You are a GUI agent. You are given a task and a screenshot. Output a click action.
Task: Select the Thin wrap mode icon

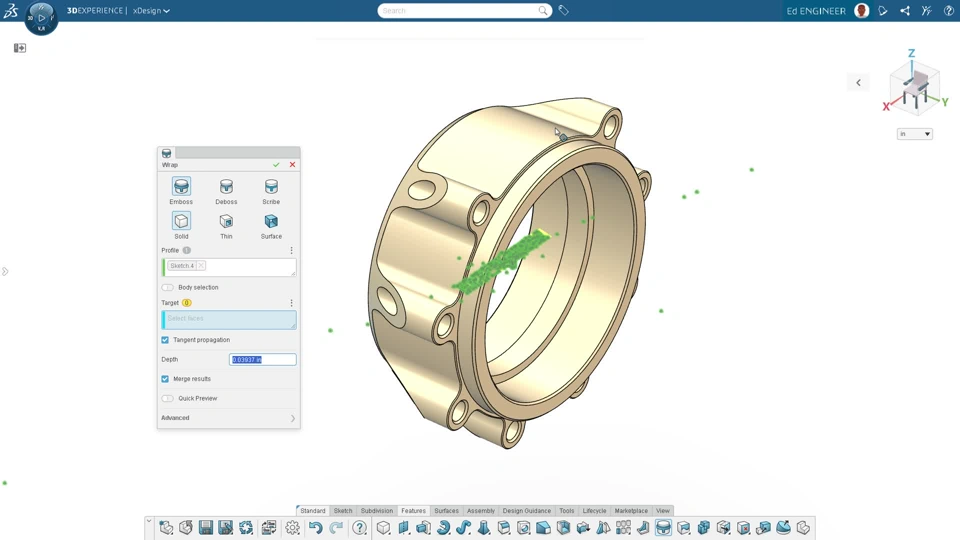click(226, 222)
